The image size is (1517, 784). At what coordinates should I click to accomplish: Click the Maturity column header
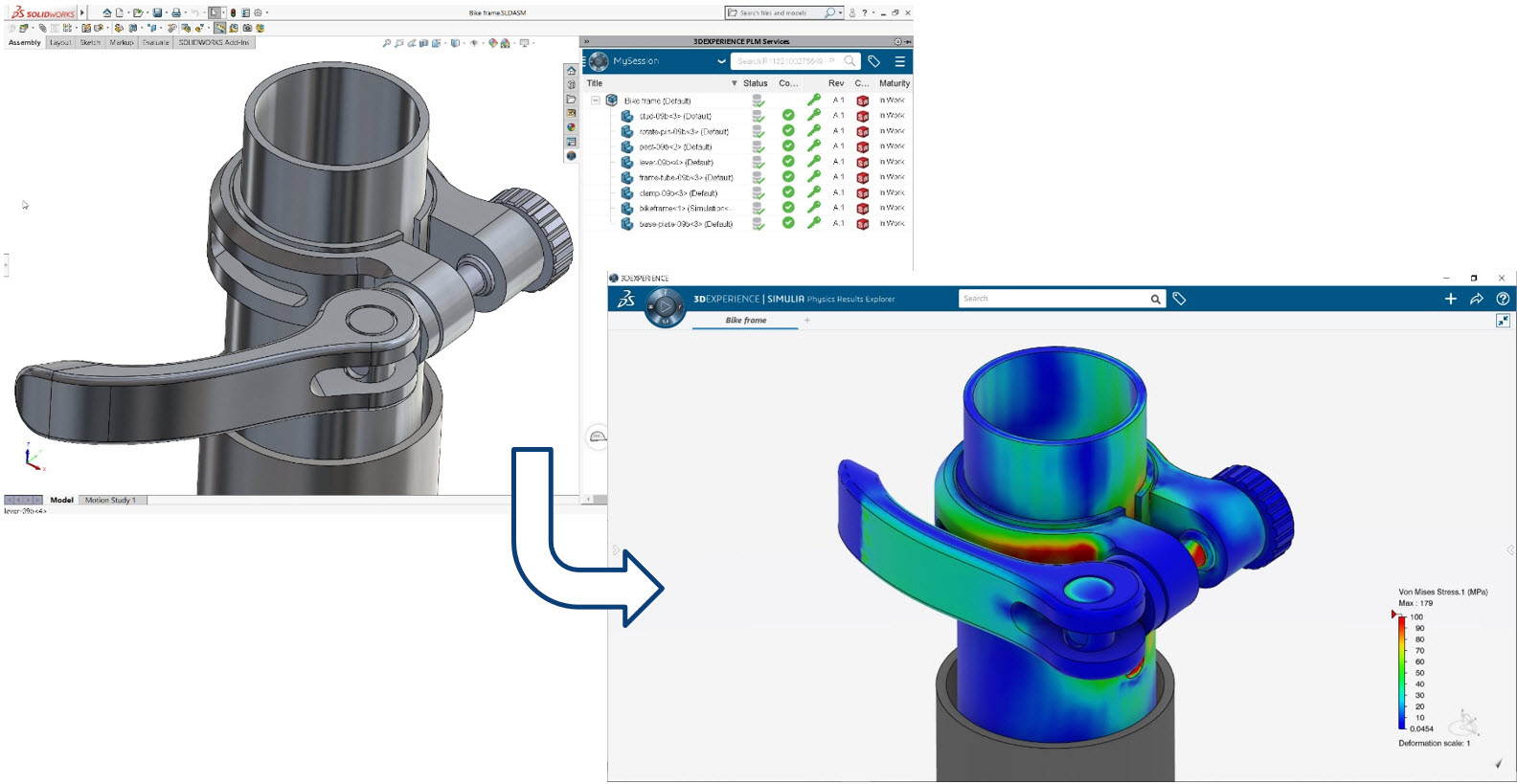894,83
